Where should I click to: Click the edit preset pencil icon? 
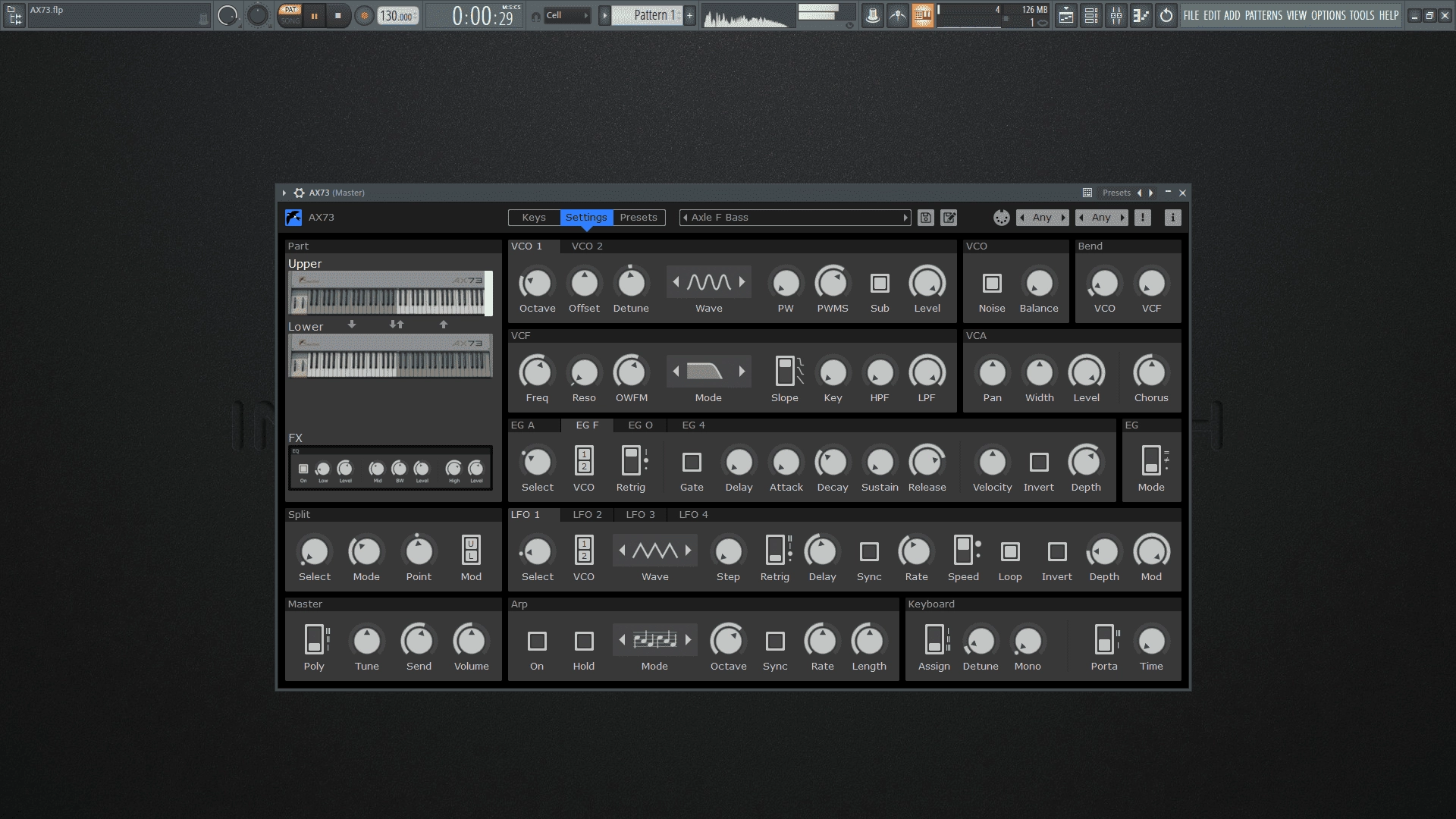click(949, 218)
